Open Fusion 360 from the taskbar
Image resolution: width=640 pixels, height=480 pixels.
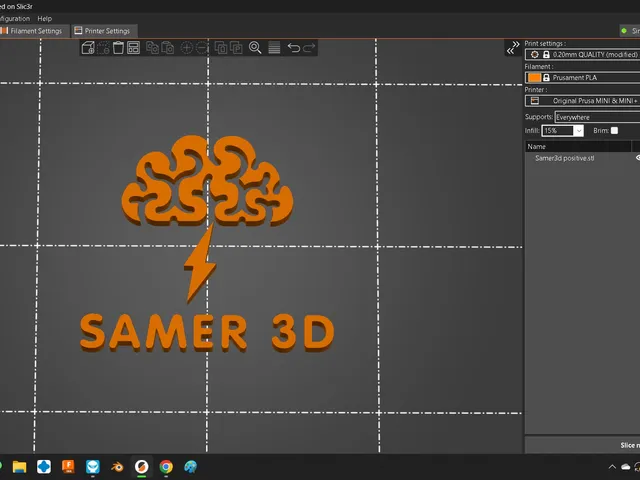(68, 467)
